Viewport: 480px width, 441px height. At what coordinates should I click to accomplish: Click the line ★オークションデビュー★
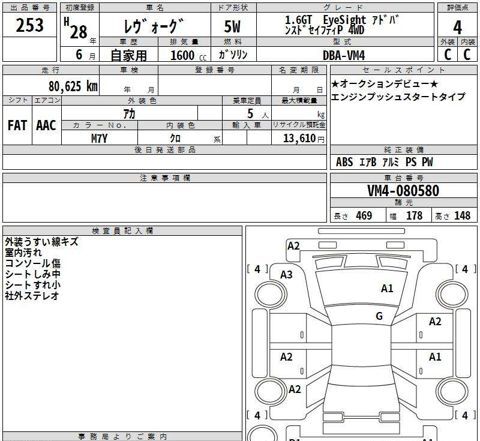tap(385, 84)
